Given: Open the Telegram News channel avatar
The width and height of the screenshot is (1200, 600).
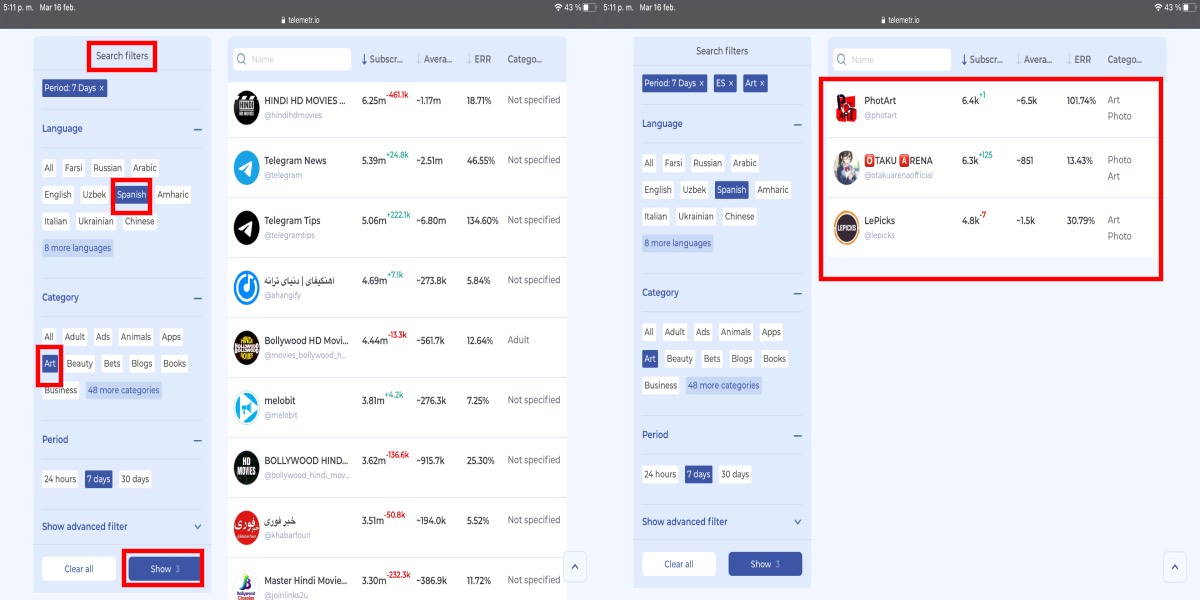Looking at the screenshot, I should (246, 168).
